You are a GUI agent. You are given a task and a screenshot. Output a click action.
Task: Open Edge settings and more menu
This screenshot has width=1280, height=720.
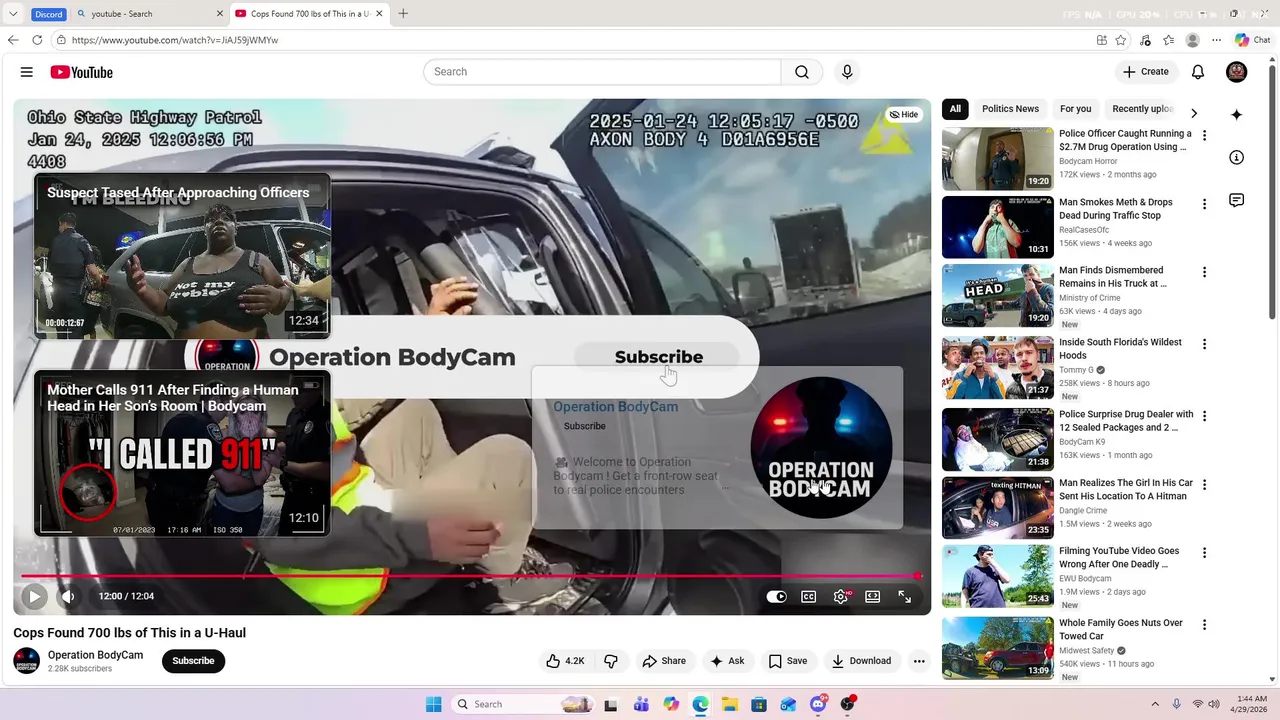point(1217,40)
